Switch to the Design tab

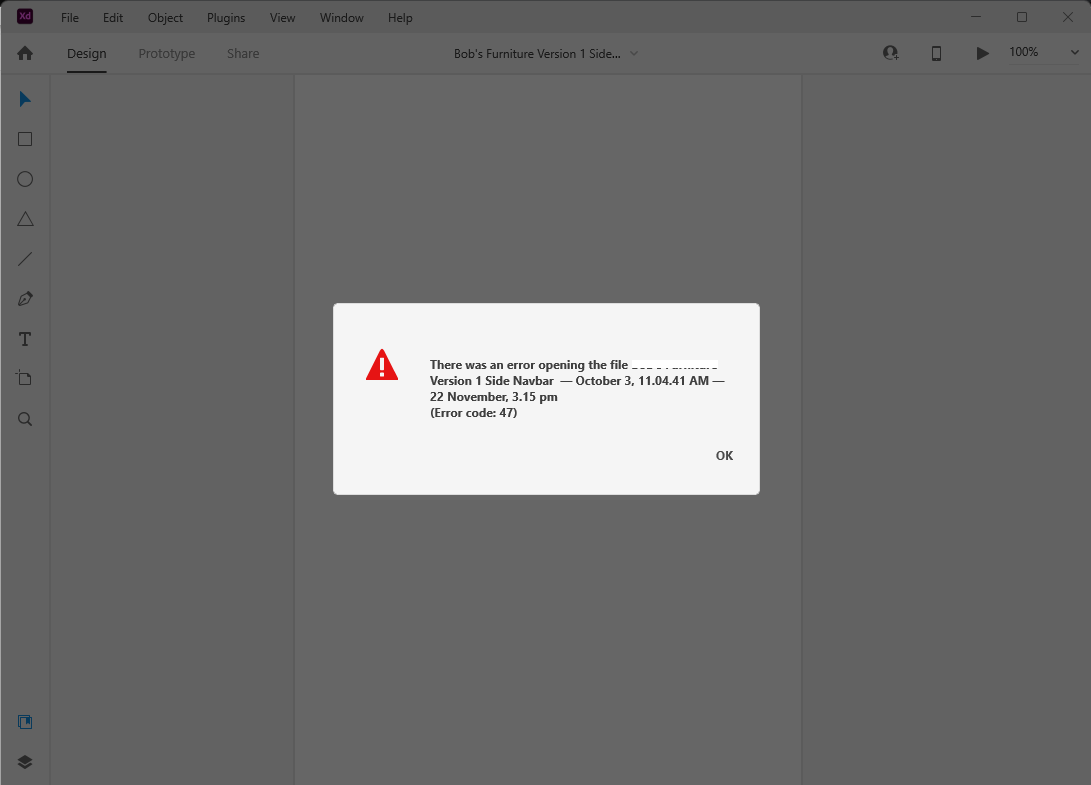coord(87,54)
